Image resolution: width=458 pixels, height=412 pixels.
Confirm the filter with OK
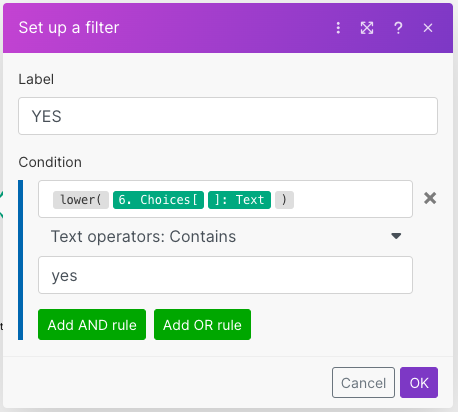tap(419, 383)
